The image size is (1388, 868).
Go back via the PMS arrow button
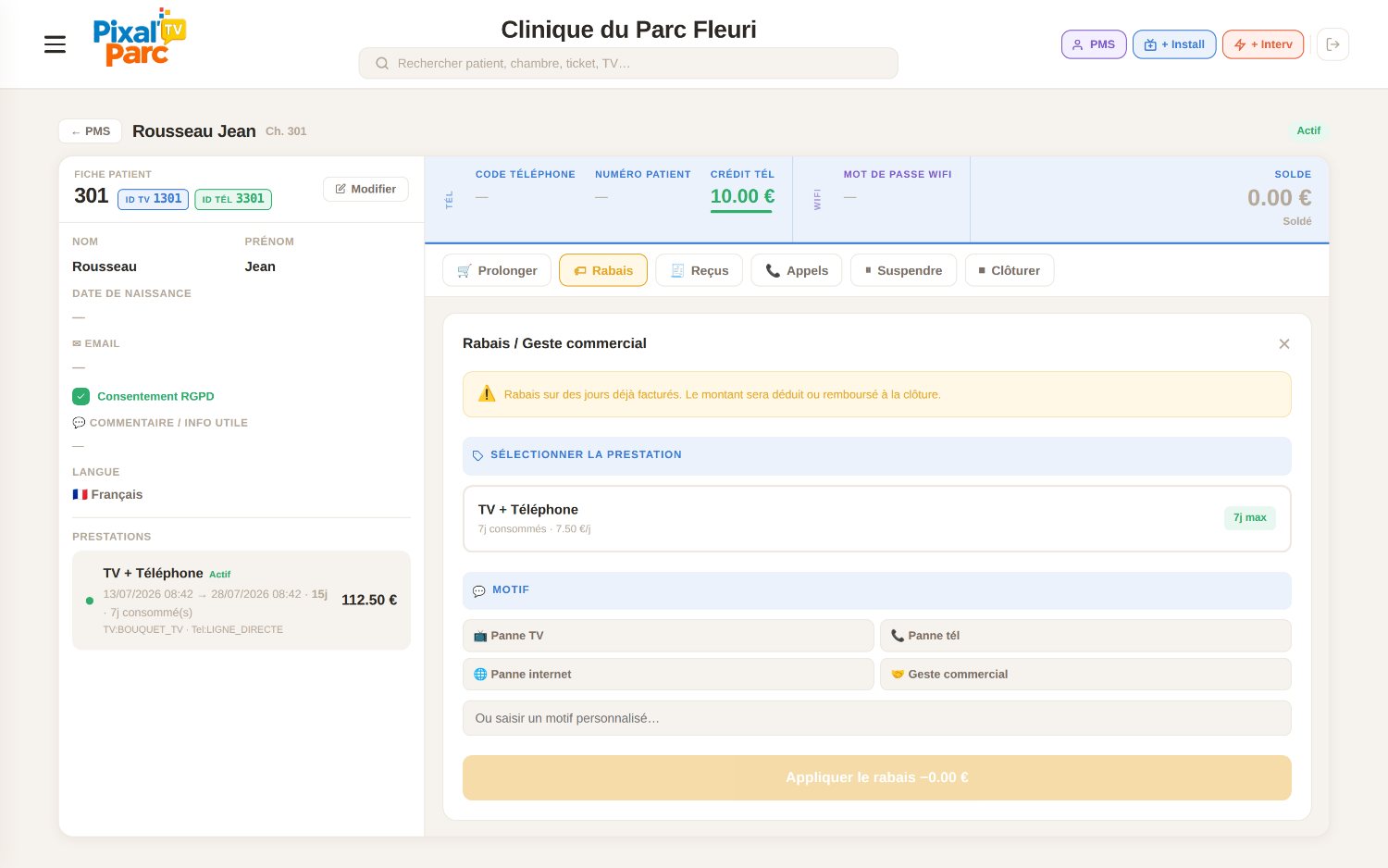(x=91, y=131)
